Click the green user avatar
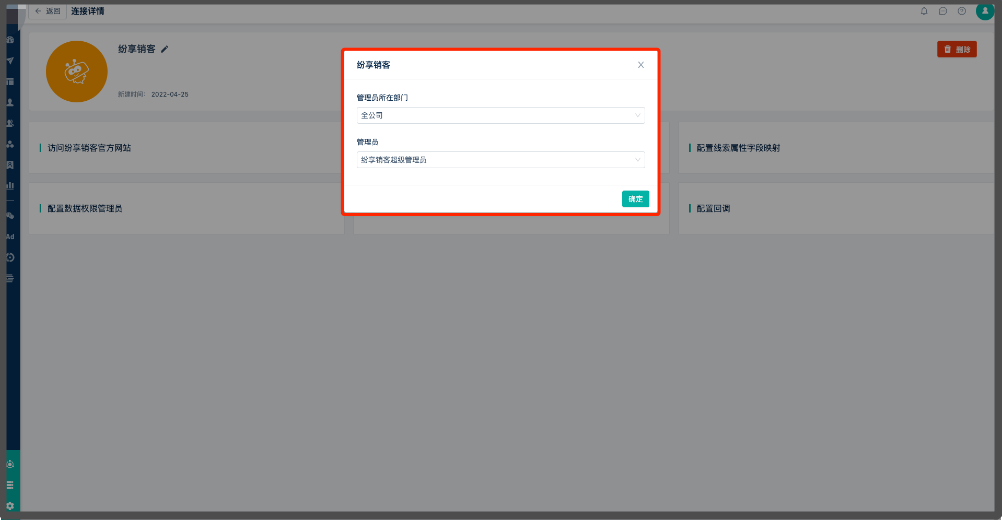 tap(985, 11)
